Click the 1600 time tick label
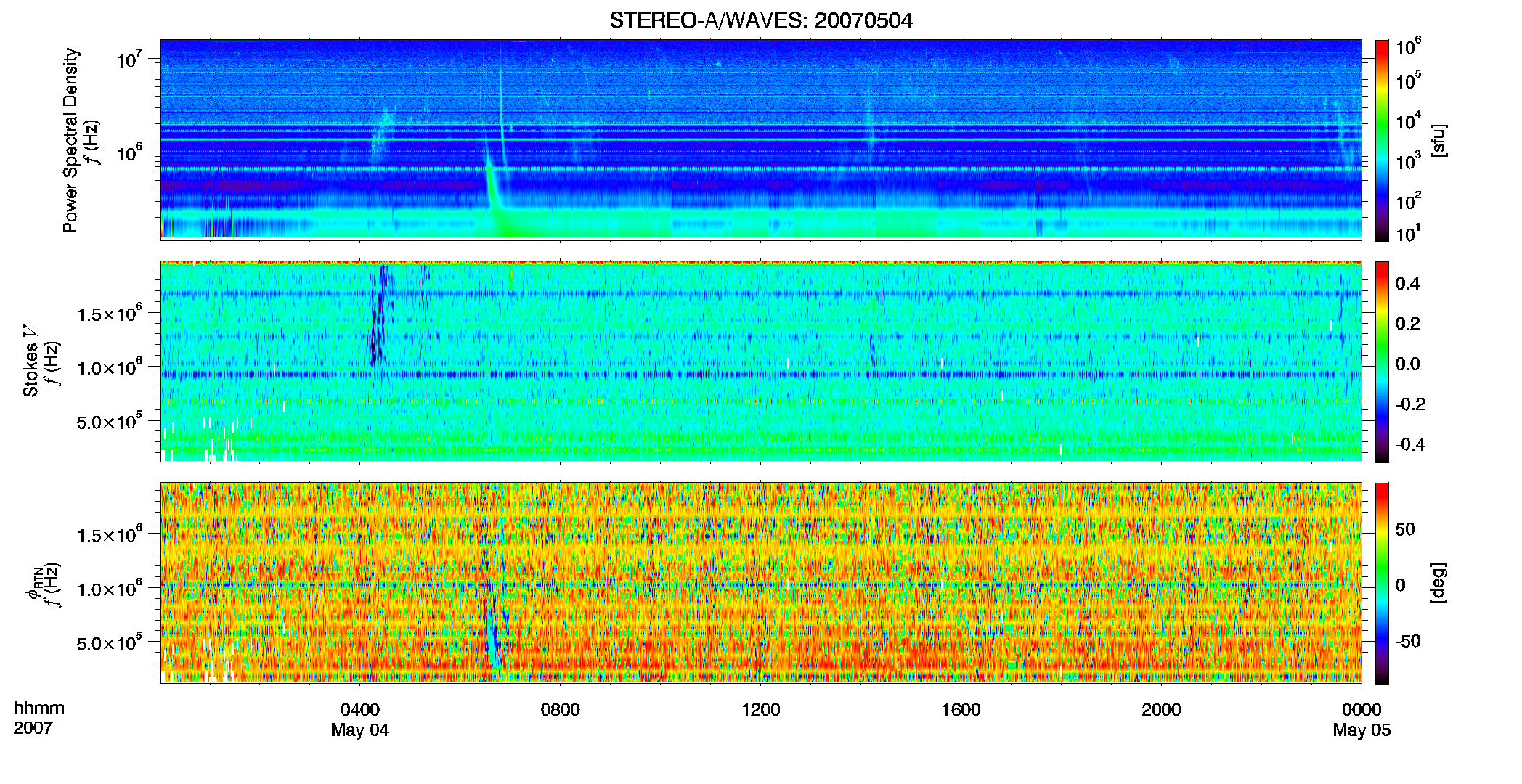This screenshot has height=784, width=1522. pos(961,710)
